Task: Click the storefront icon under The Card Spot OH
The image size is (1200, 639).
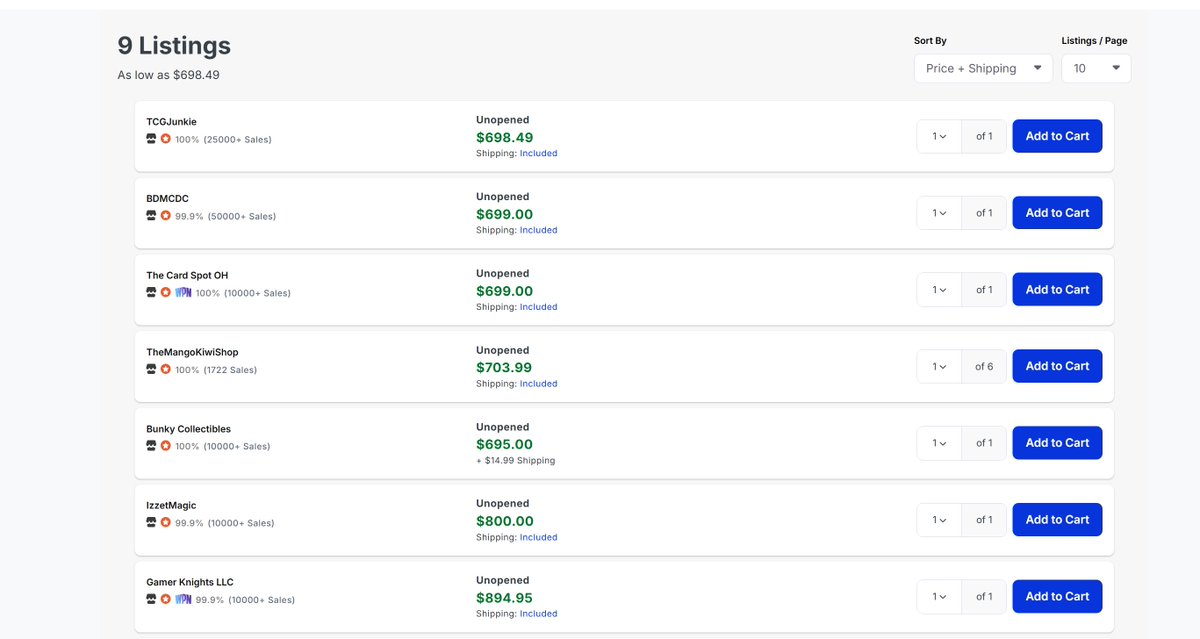Action: (151, 293)
